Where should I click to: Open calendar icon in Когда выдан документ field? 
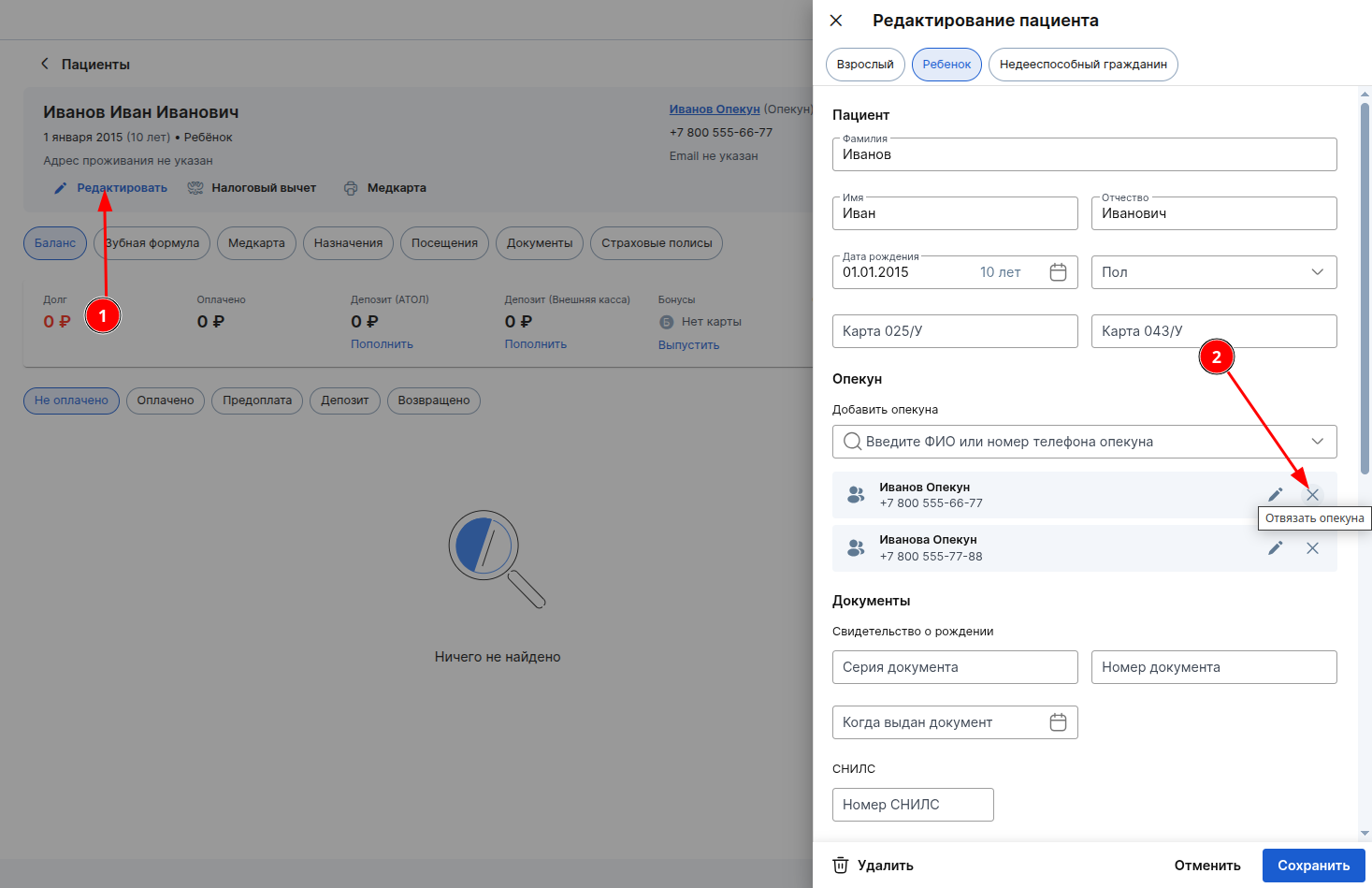[x=1058, y=722]
